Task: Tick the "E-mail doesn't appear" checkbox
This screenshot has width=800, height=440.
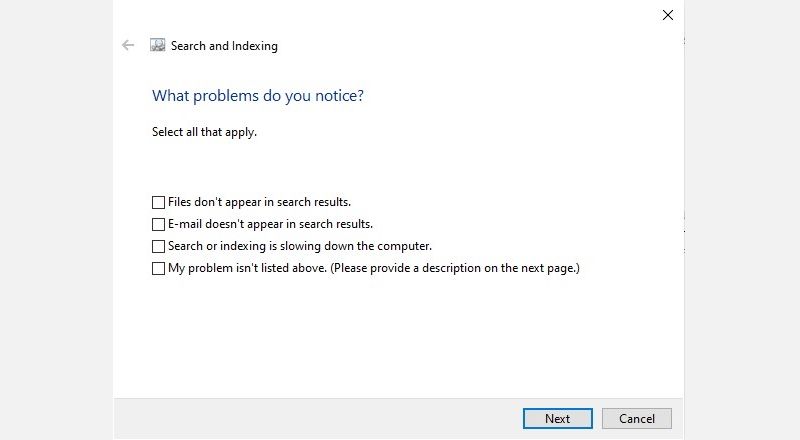Action: tap(158, 224)
